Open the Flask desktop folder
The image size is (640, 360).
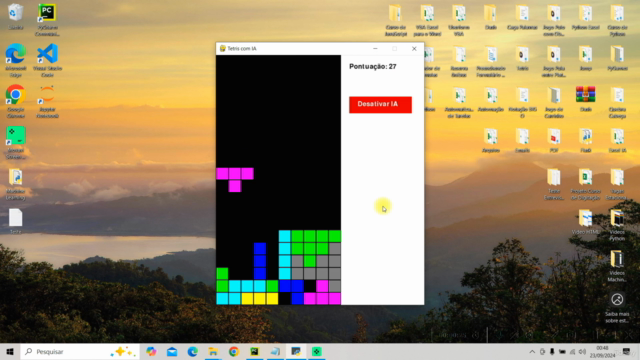[585, 140]
